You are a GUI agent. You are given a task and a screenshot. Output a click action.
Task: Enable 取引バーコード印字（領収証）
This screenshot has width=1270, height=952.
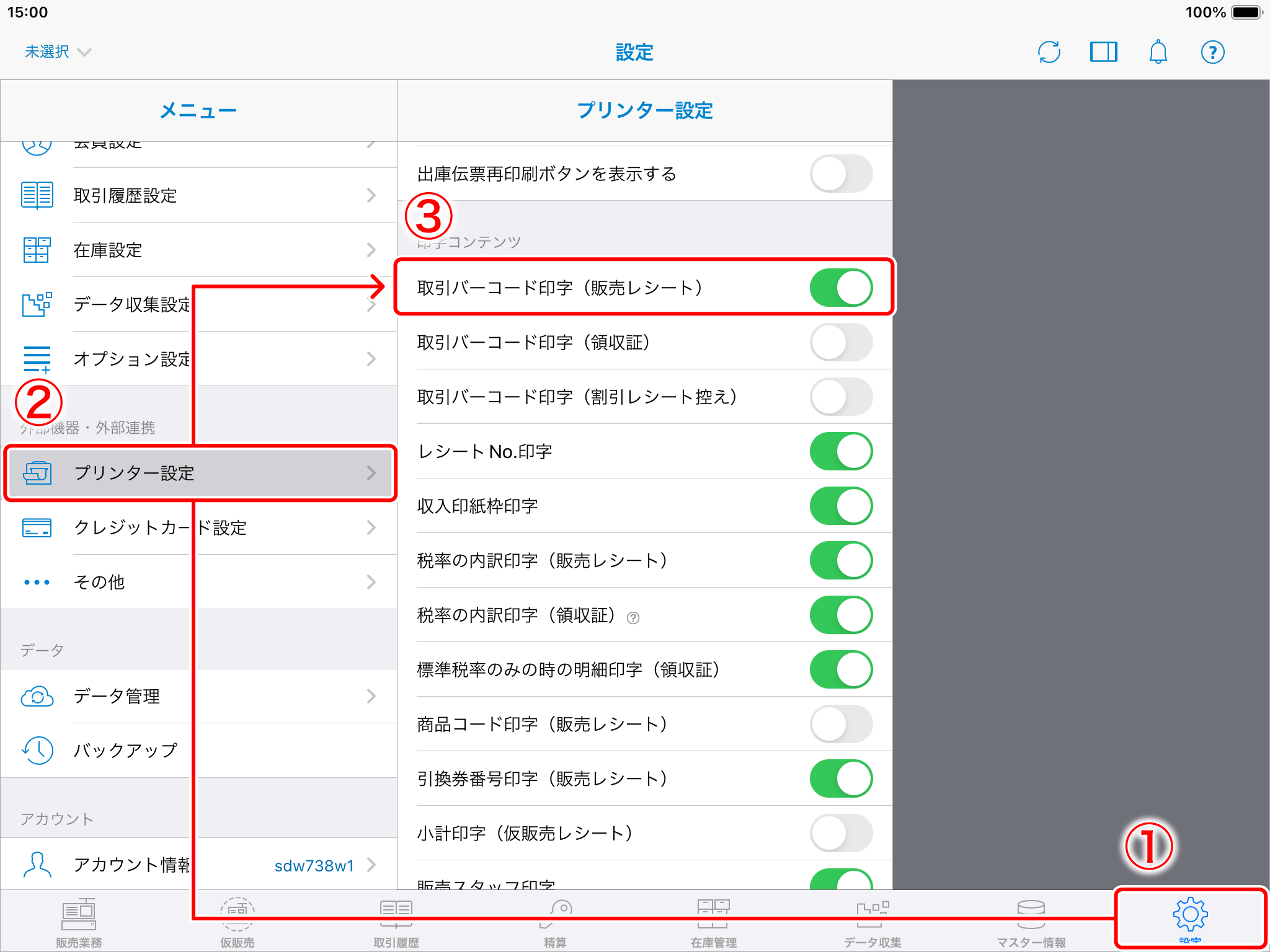(841, 342)
